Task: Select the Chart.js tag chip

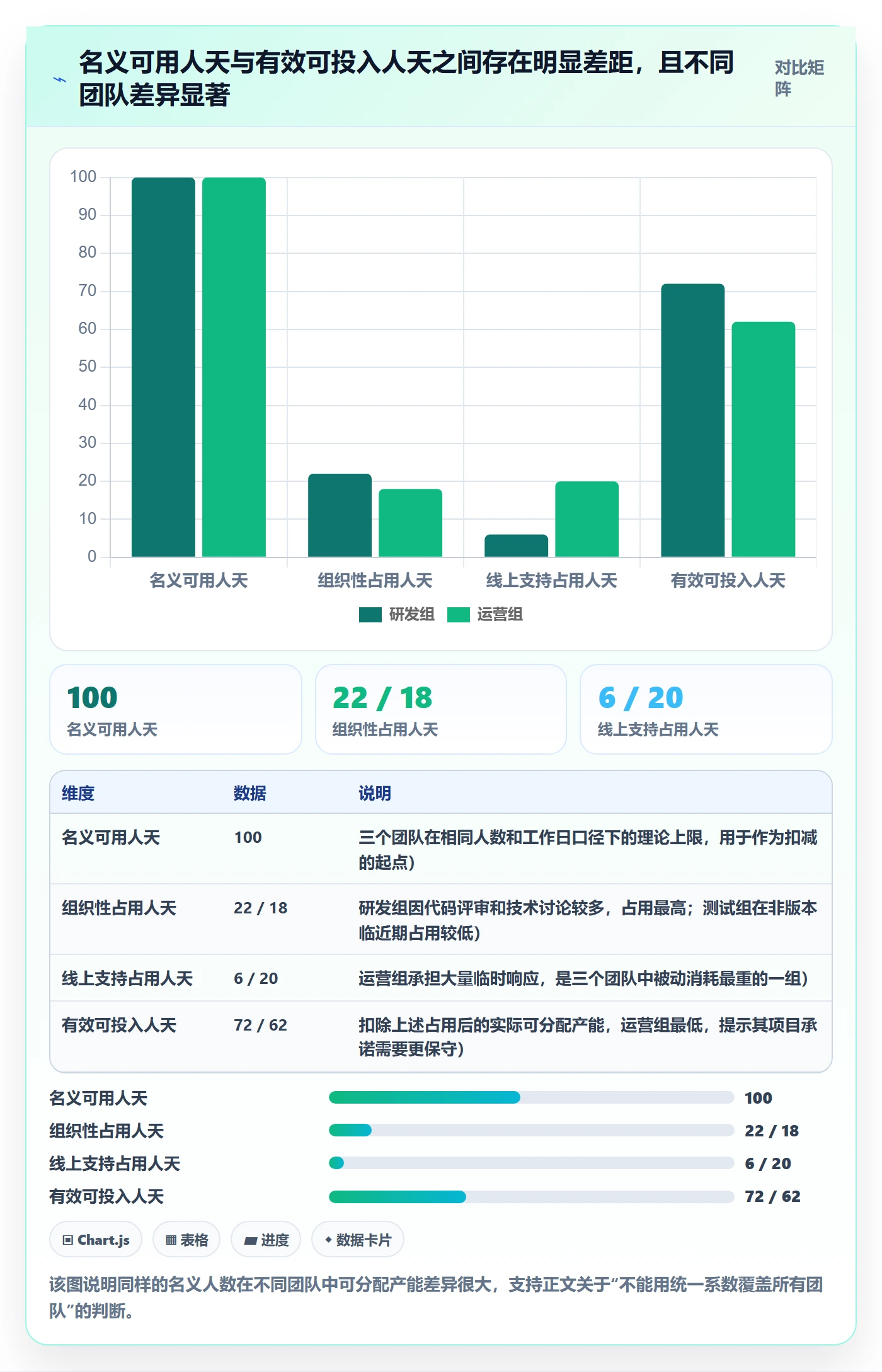Action: (x=96, y=1240)
